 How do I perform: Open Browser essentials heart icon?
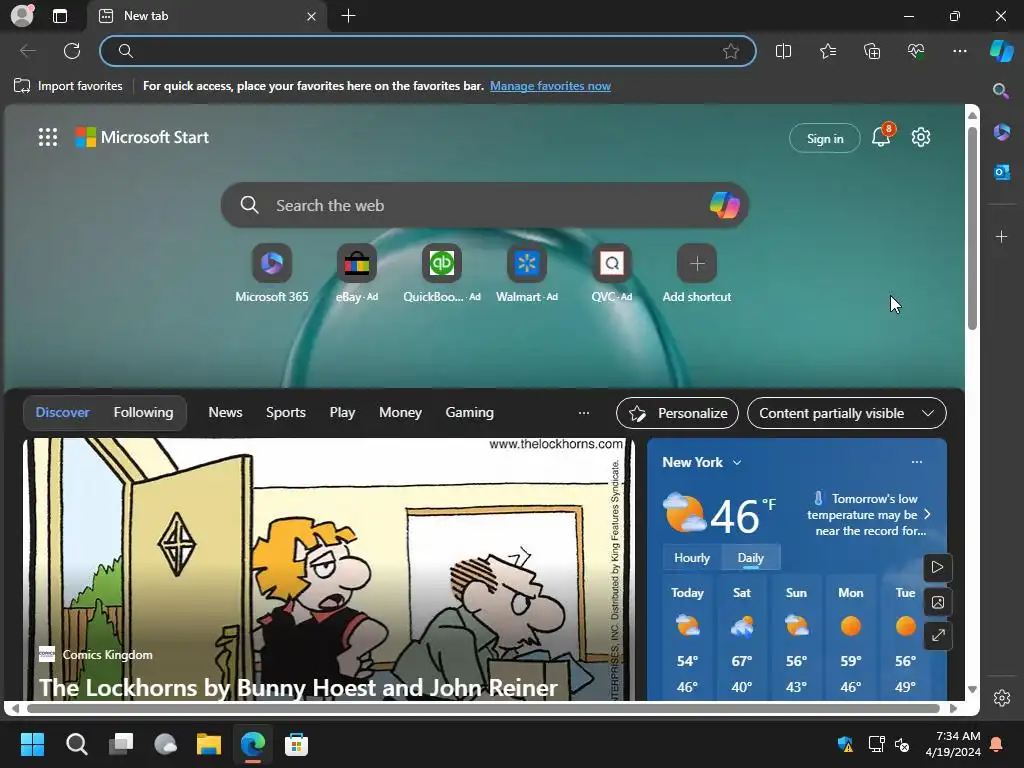click(916, 51)
